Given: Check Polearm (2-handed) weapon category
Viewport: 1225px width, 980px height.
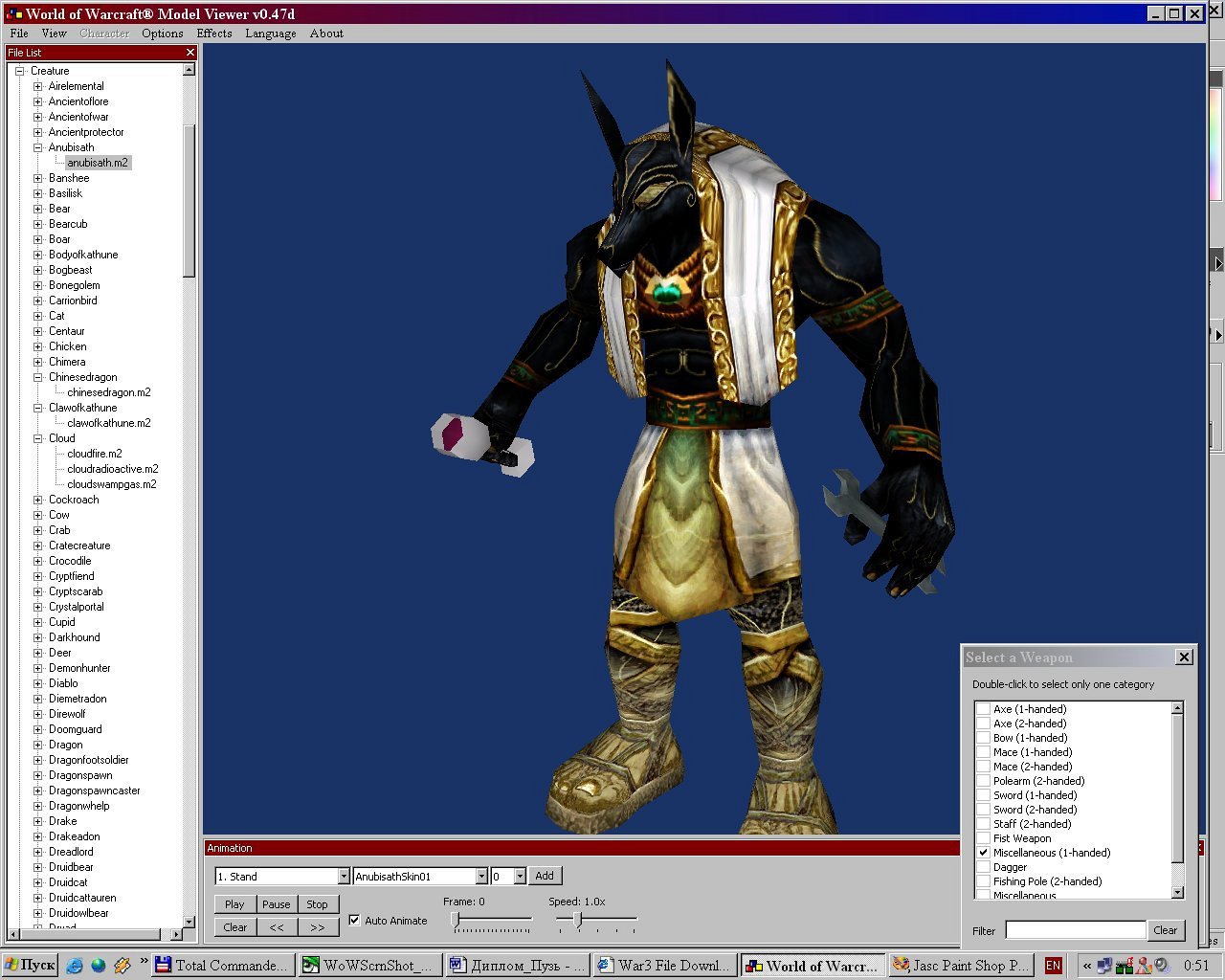Looking at the screenshot, I should coord(983,781).
